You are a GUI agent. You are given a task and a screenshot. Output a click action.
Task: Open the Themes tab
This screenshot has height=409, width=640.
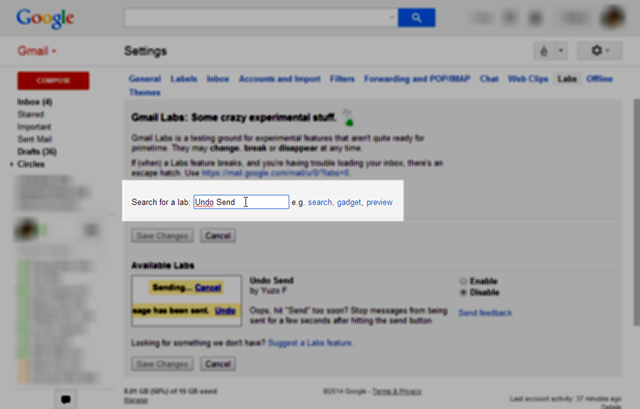(x=145, y=93)
